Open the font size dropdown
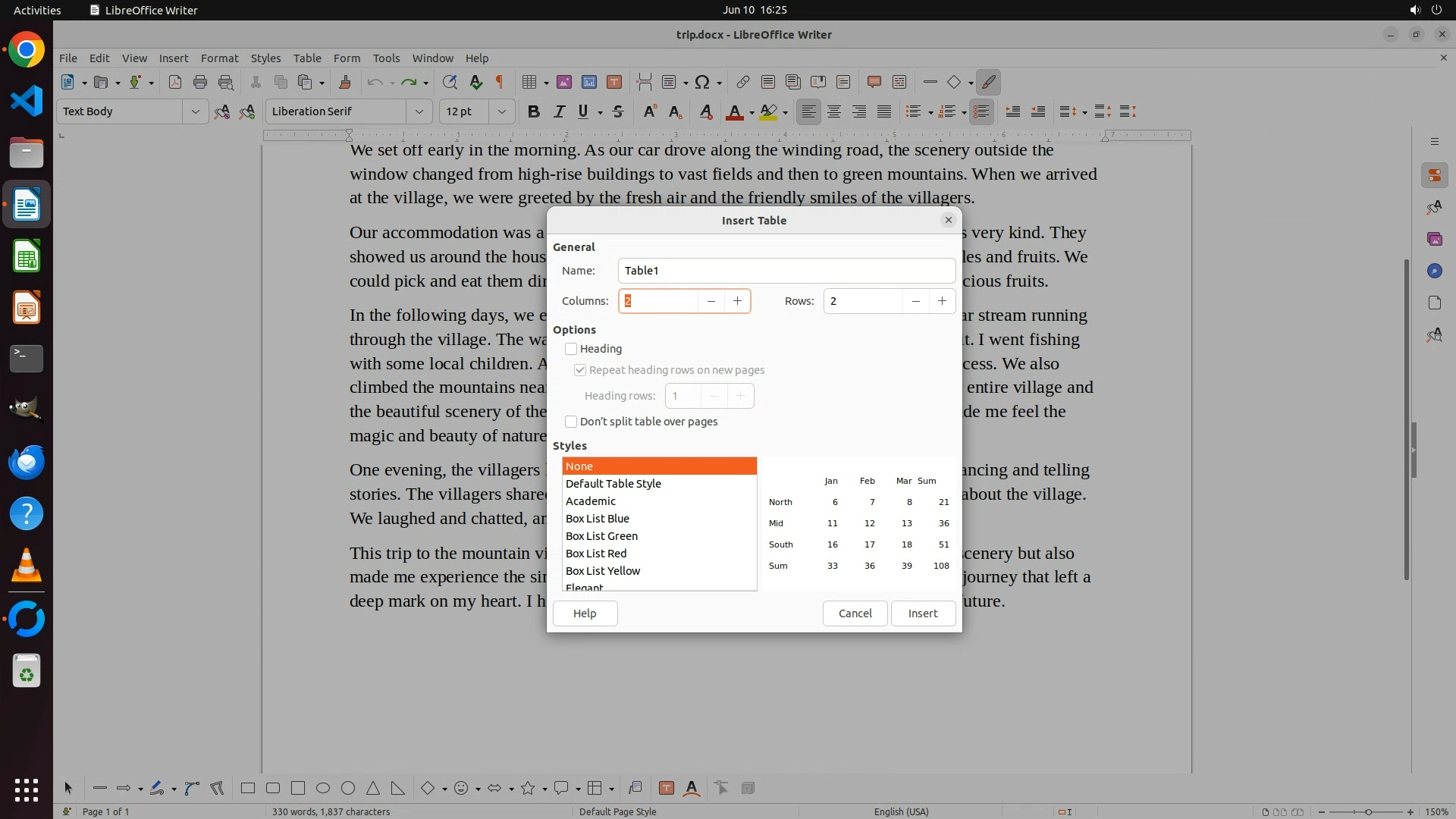 501,111
